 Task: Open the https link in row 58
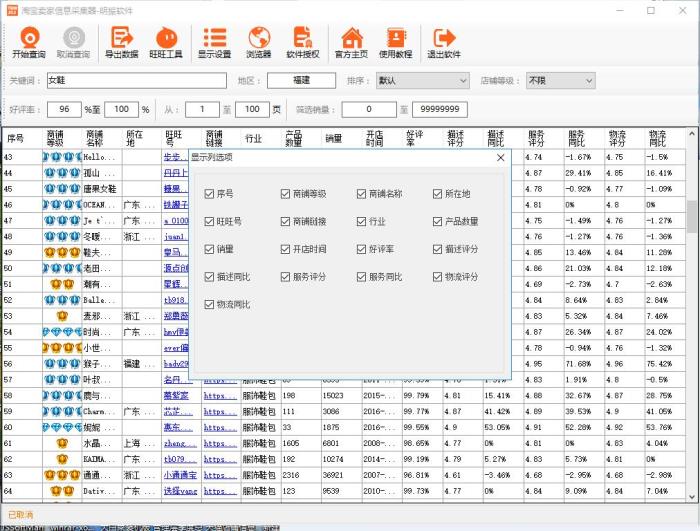[x=220, y=396]
